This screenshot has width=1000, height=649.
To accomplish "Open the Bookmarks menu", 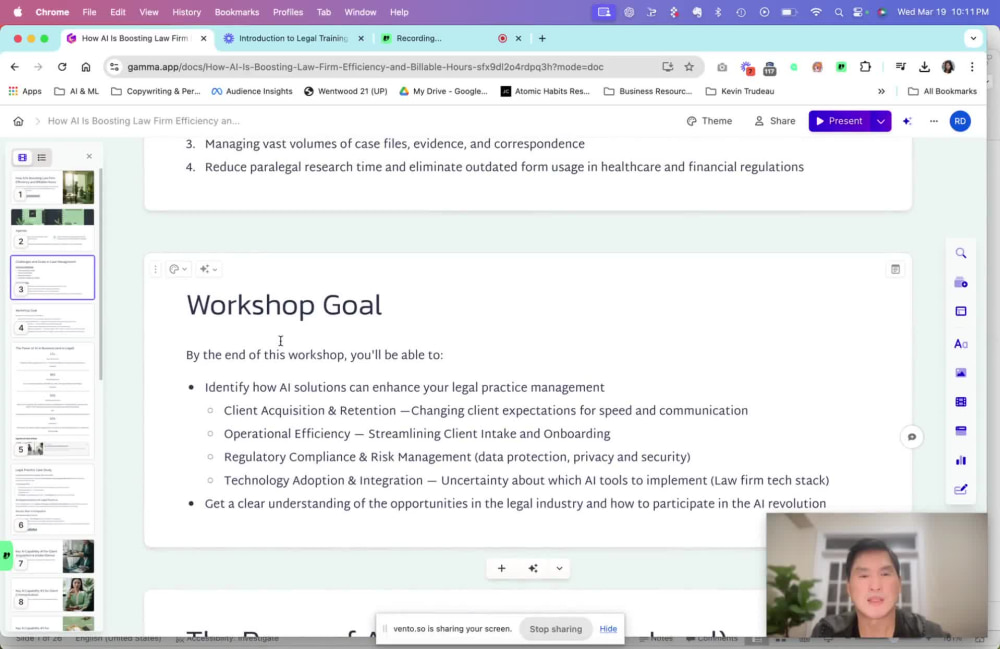I will click(237, 12).
